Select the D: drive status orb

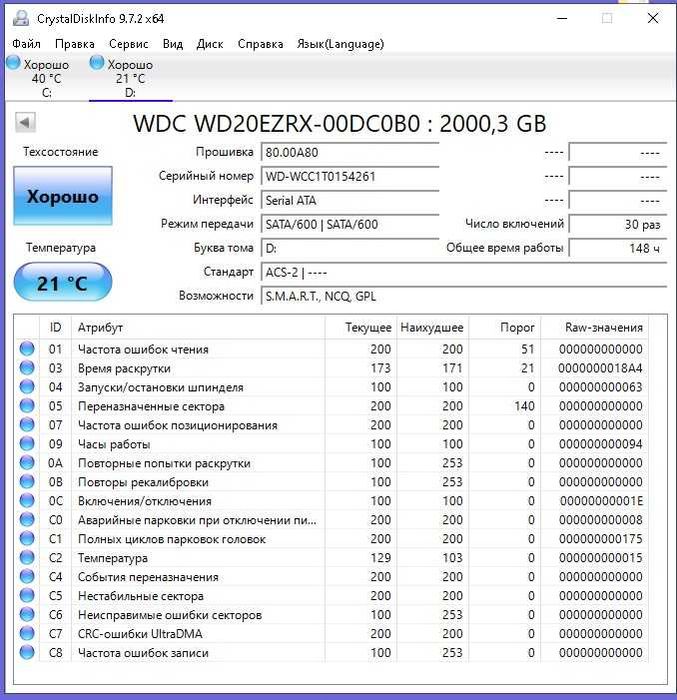coord(97,63)
